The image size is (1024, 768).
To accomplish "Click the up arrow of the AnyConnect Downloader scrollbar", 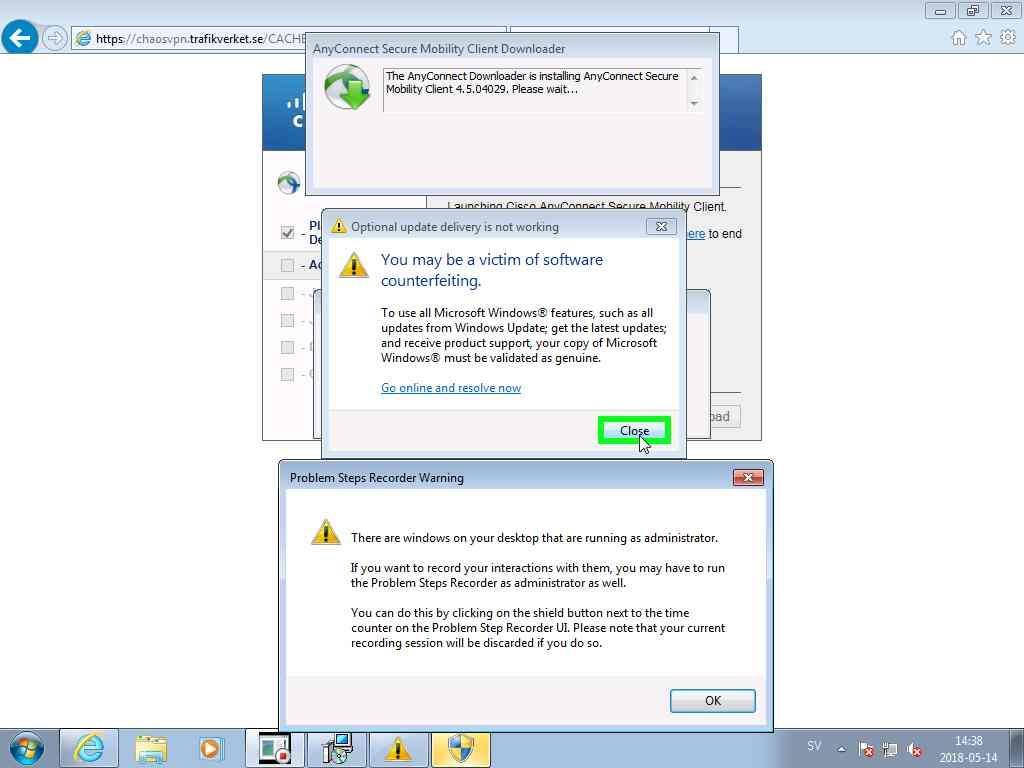I will click(x=694, y=78).
